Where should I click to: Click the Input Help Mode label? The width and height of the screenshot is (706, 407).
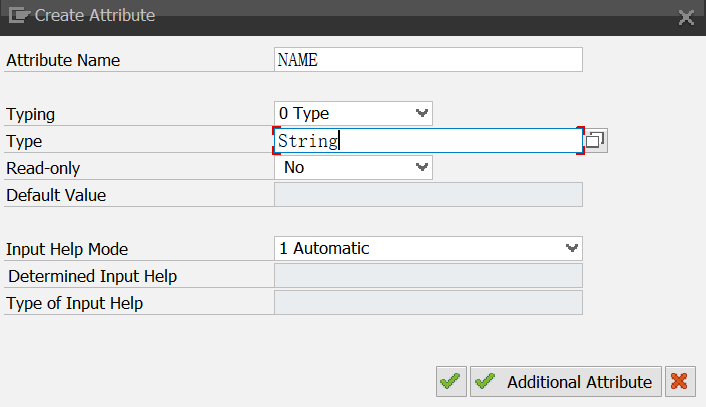pos(67,249)
